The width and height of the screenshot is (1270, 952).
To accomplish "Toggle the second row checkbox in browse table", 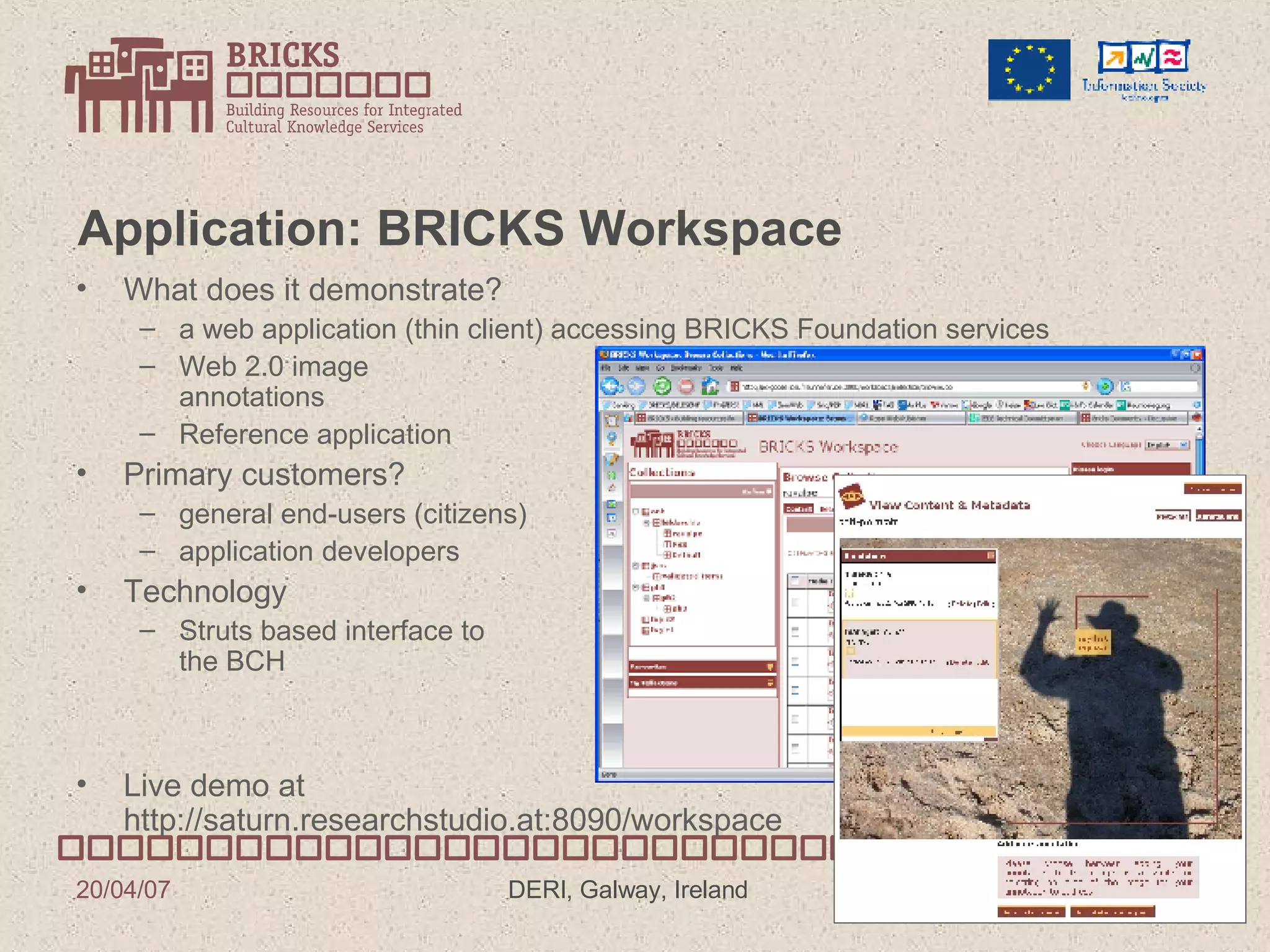I will tap(795, 632).
